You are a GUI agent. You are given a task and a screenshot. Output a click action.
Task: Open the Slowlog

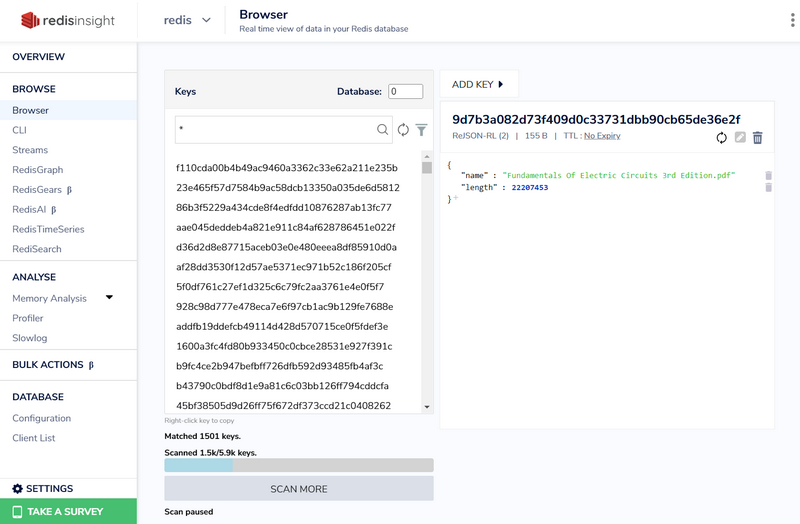coord(30,338)
